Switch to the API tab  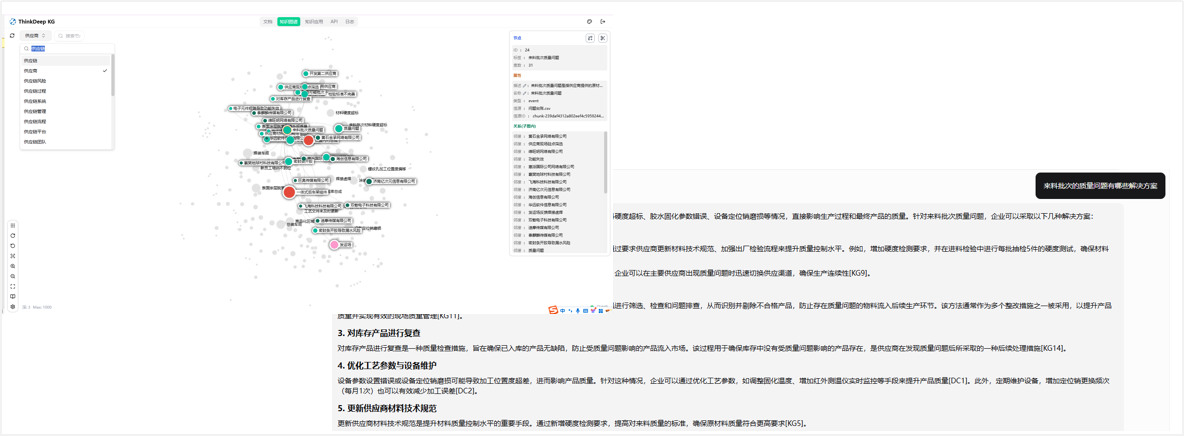click(334, 21)
